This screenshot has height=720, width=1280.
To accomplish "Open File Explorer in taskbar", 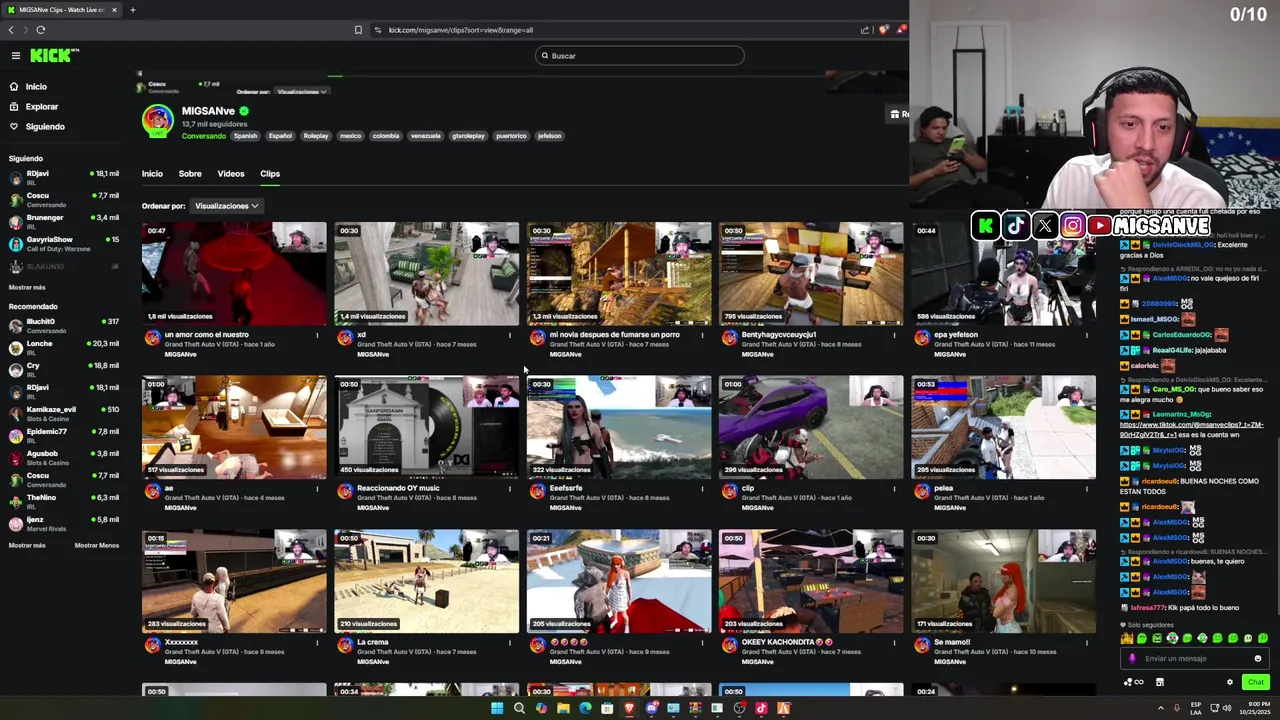I will (563, 708).
